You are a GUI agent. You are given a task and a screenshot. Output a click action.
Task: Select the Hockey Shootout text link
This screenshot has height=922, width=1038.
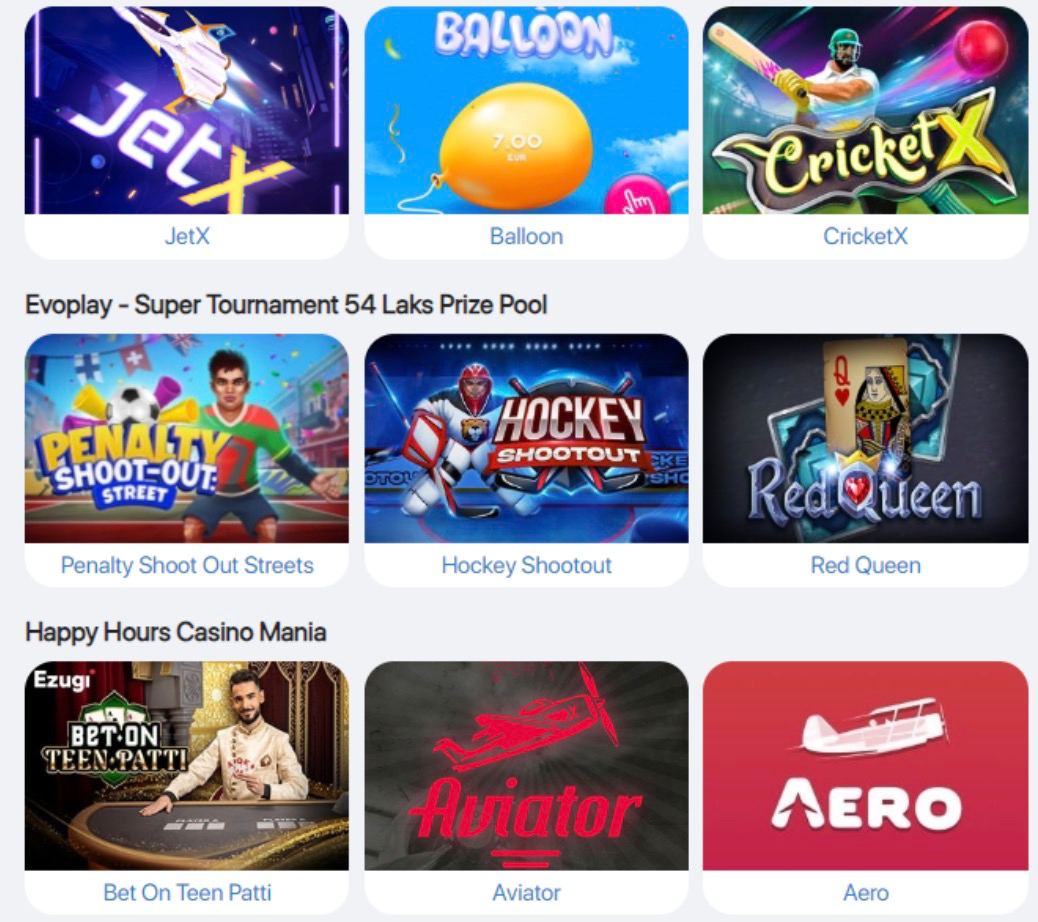(526, 565)
